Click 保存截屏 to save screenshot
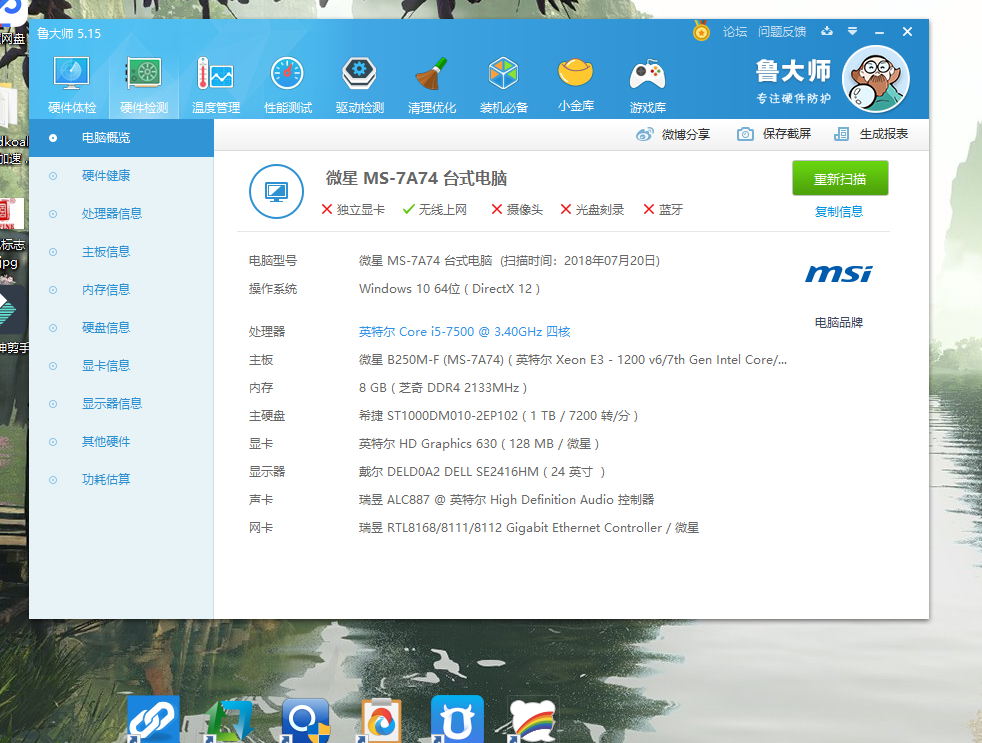The width and height of the screenshot is (982, 743). tap(774, 134)
